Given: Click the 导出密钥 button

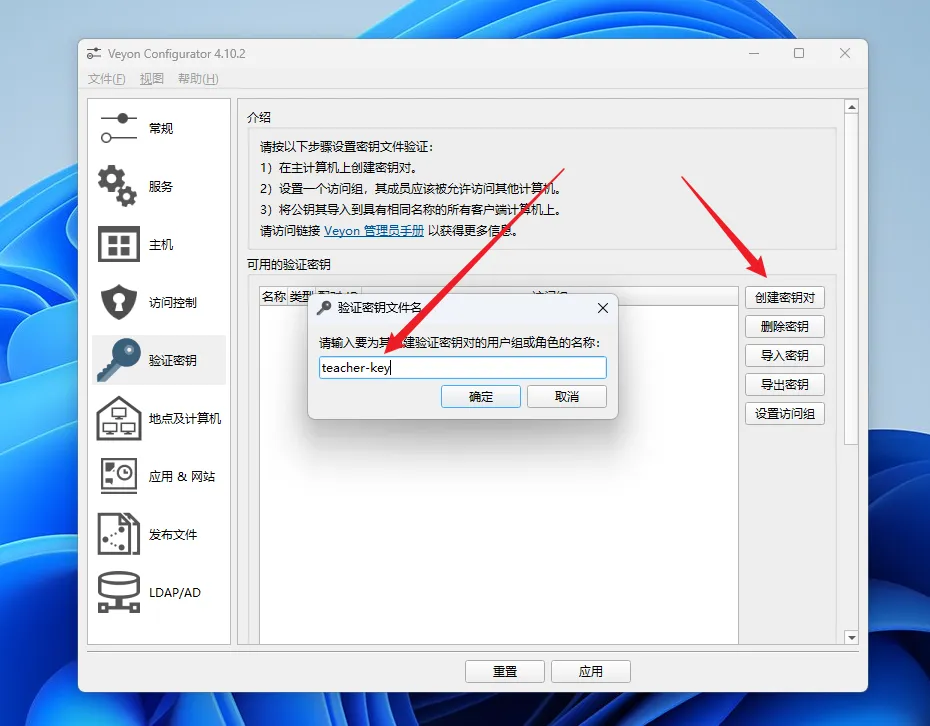Looking at the screenshot, I should click(x=785, y=385).
